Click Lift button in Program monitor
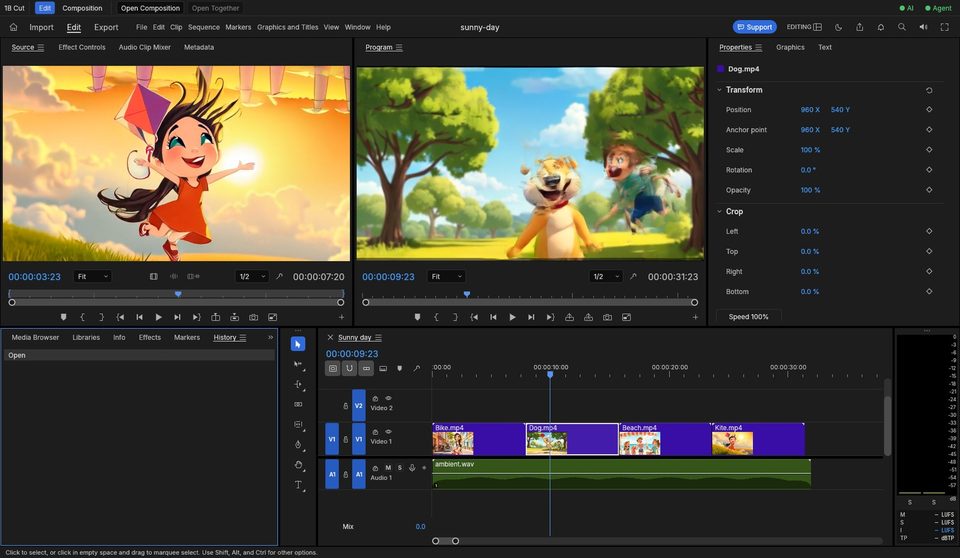Viewport: 960px width, 558px height. point(569,317)
